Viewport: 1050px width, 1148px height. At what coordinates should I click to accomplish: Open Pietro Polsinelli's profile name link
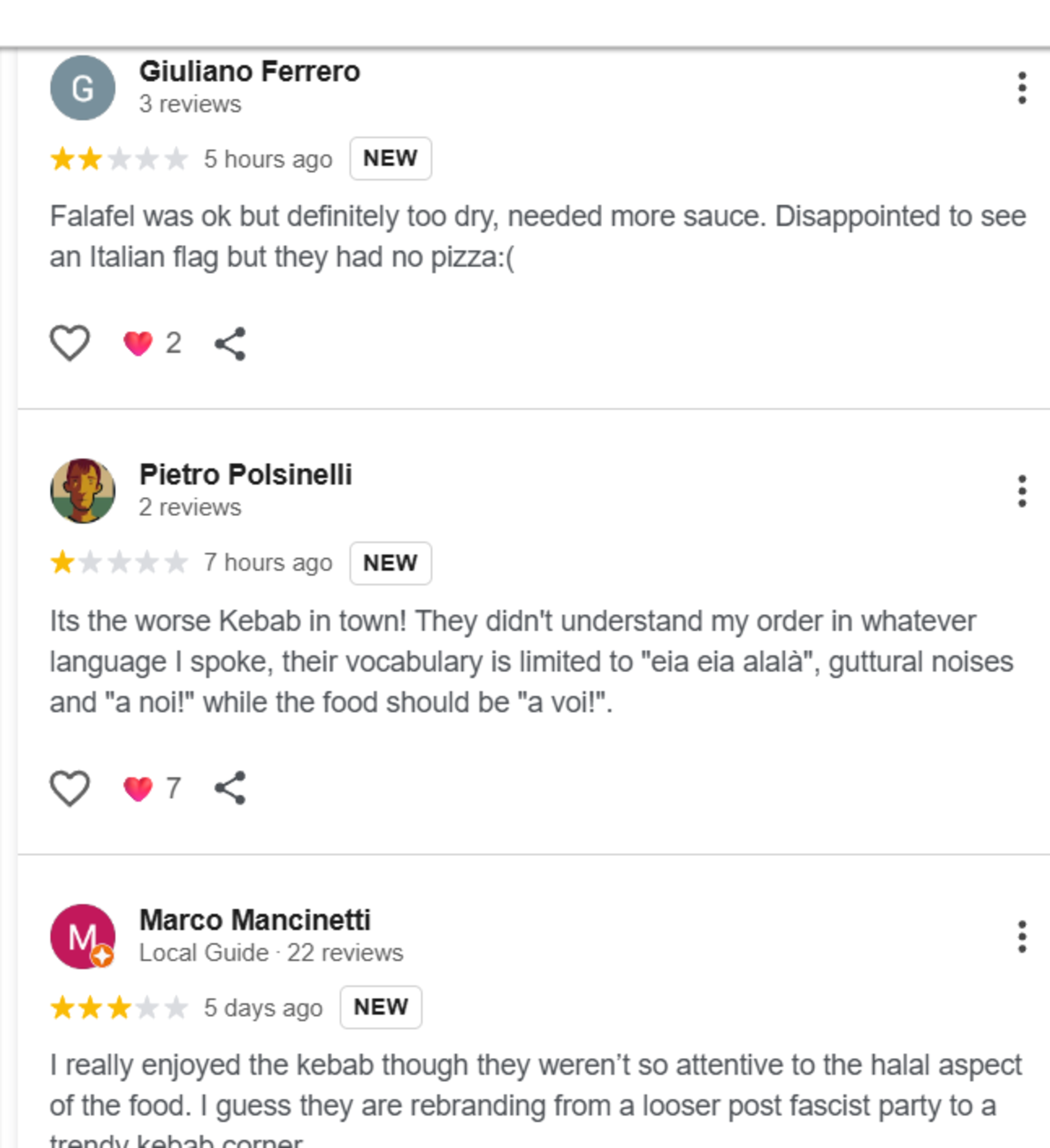click(245, 474)
